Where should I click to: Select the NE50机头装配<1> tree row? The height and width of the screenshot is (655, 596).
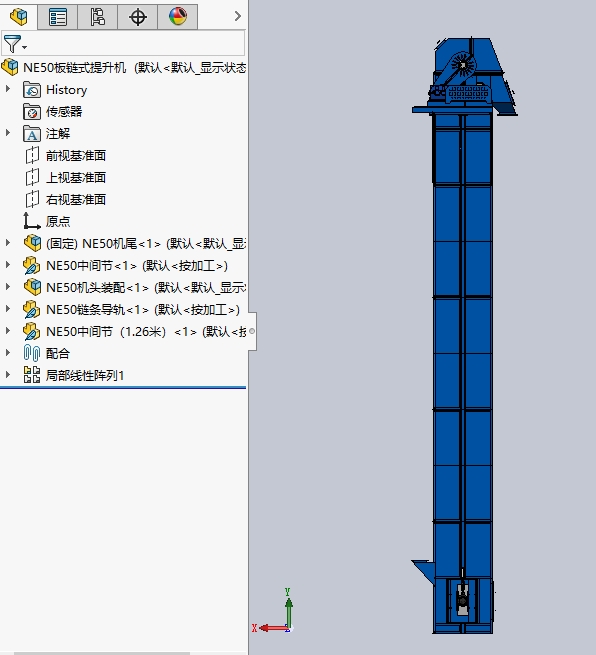pyautogui.click(x=146, y=287)
